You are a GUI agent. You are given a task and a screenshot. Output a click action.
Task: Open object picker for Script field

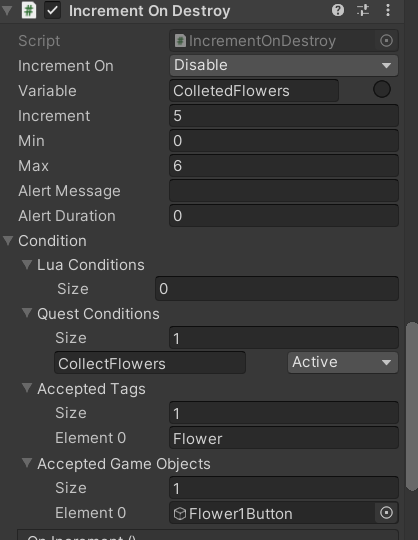coord(386,41)
